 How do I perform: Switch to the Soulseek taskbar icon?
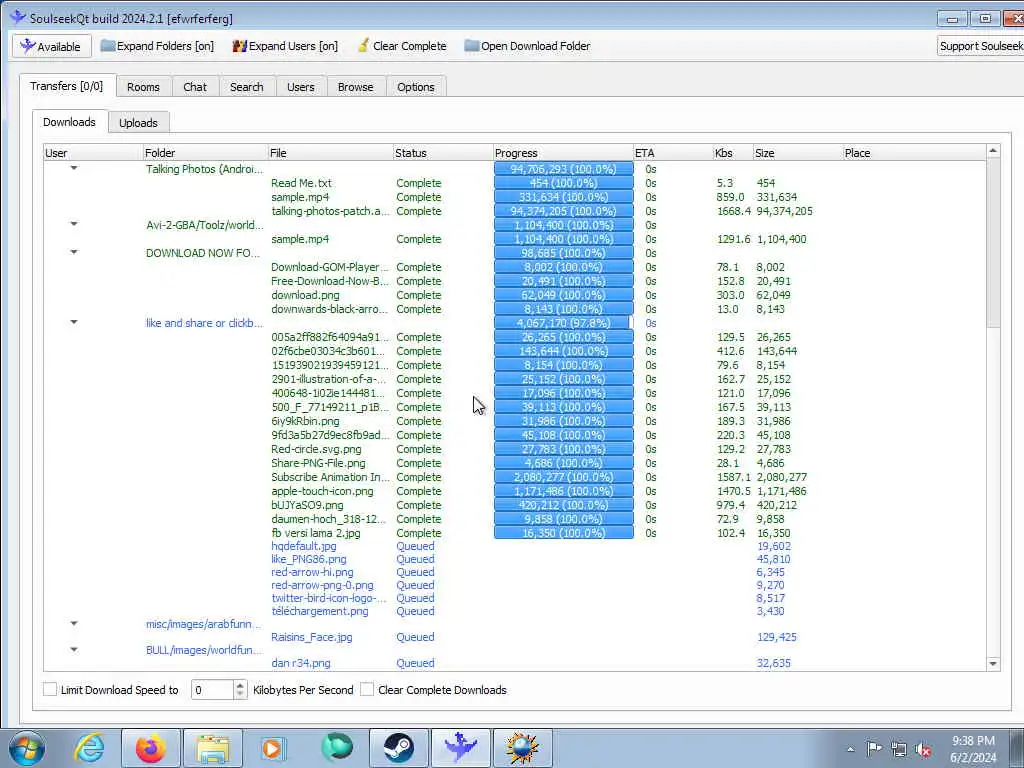(x=460, y=748)
